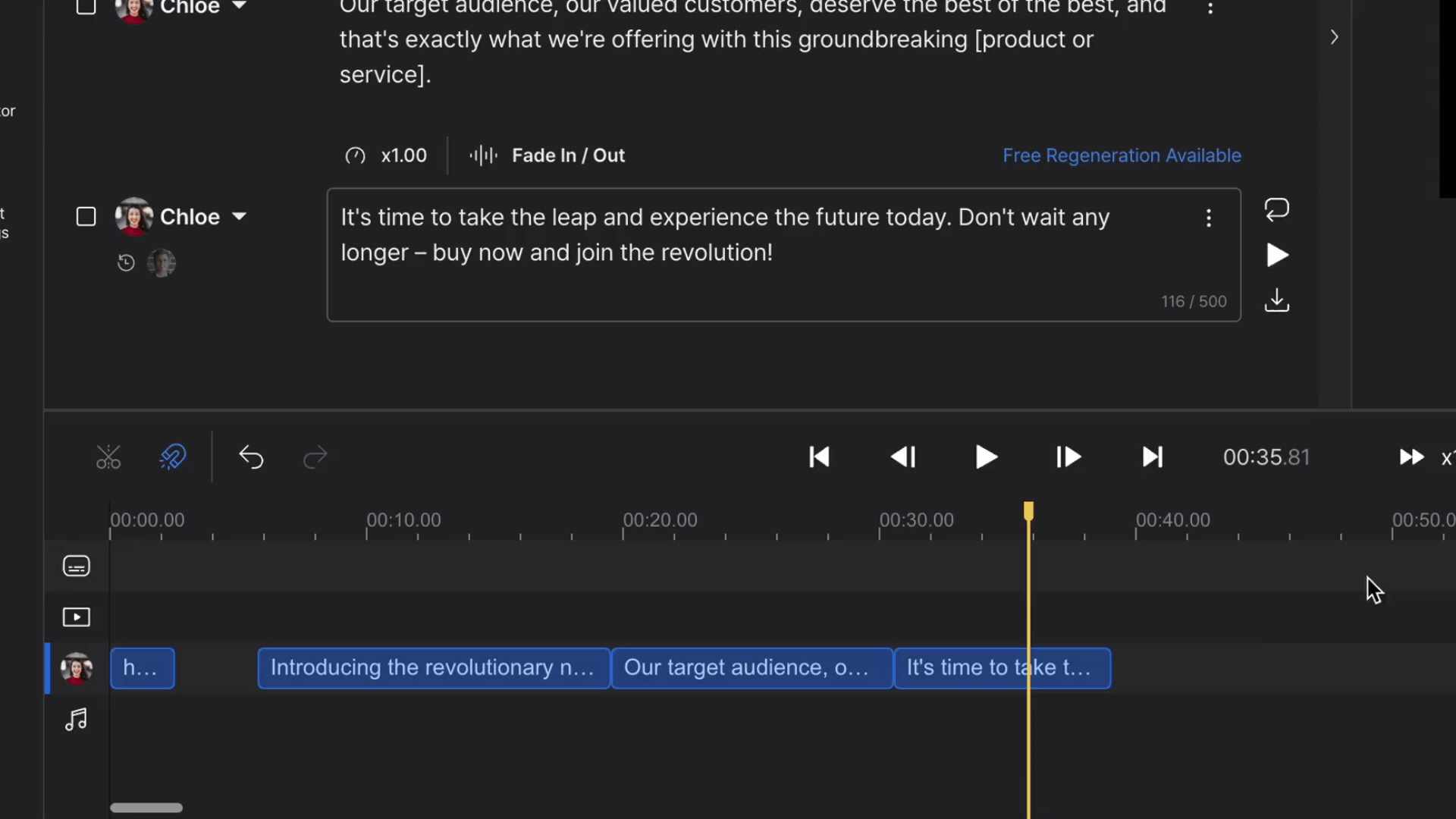
Task: Open the three-dot menu for the script
Action: [1209, 218]
